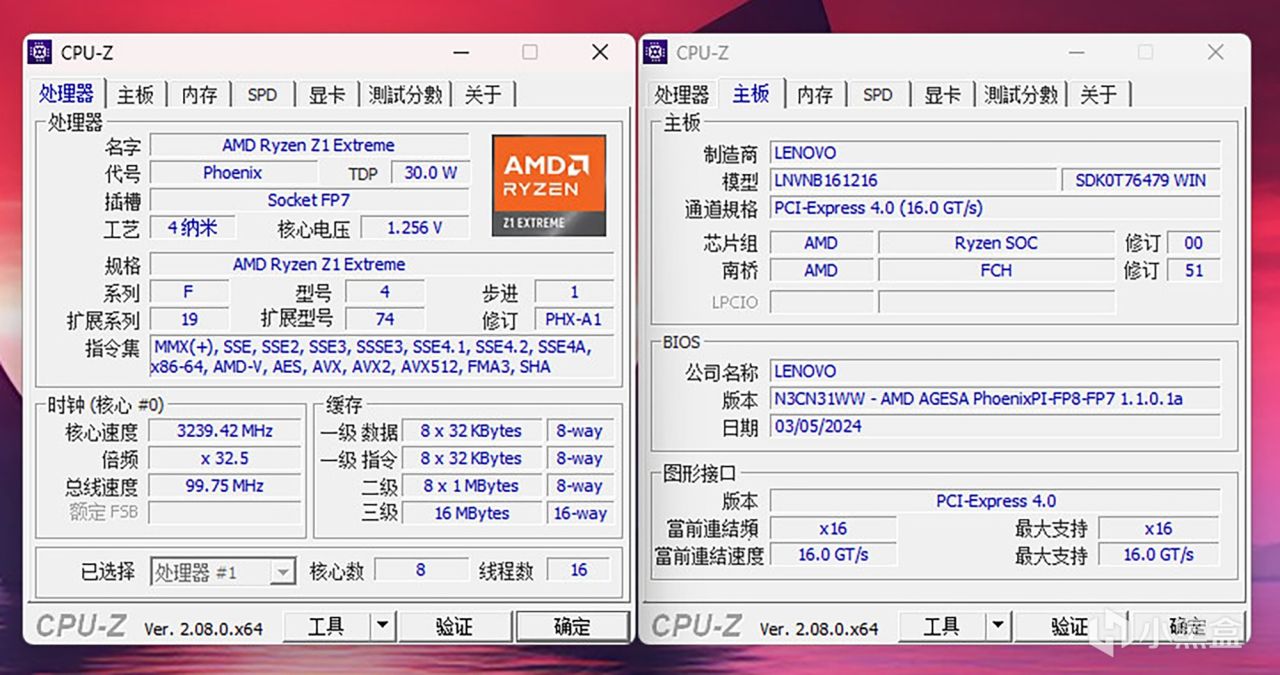
Task: Open the 内存 tab in the left window
Action: (x=199, y=94)
